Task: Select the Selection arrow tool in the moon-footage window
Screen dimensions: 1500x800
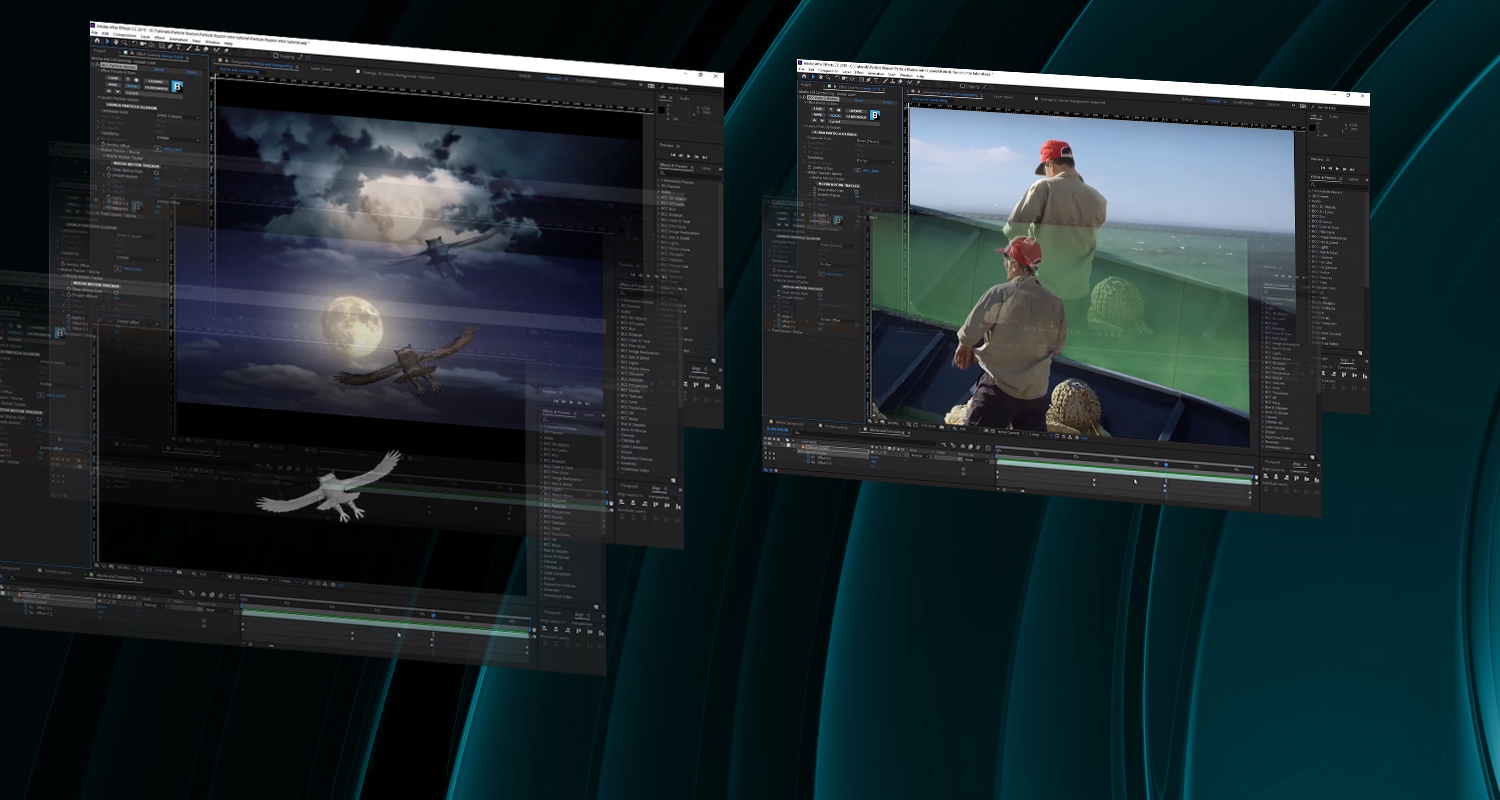Action: pyautogui.click(x=107, y=41)
